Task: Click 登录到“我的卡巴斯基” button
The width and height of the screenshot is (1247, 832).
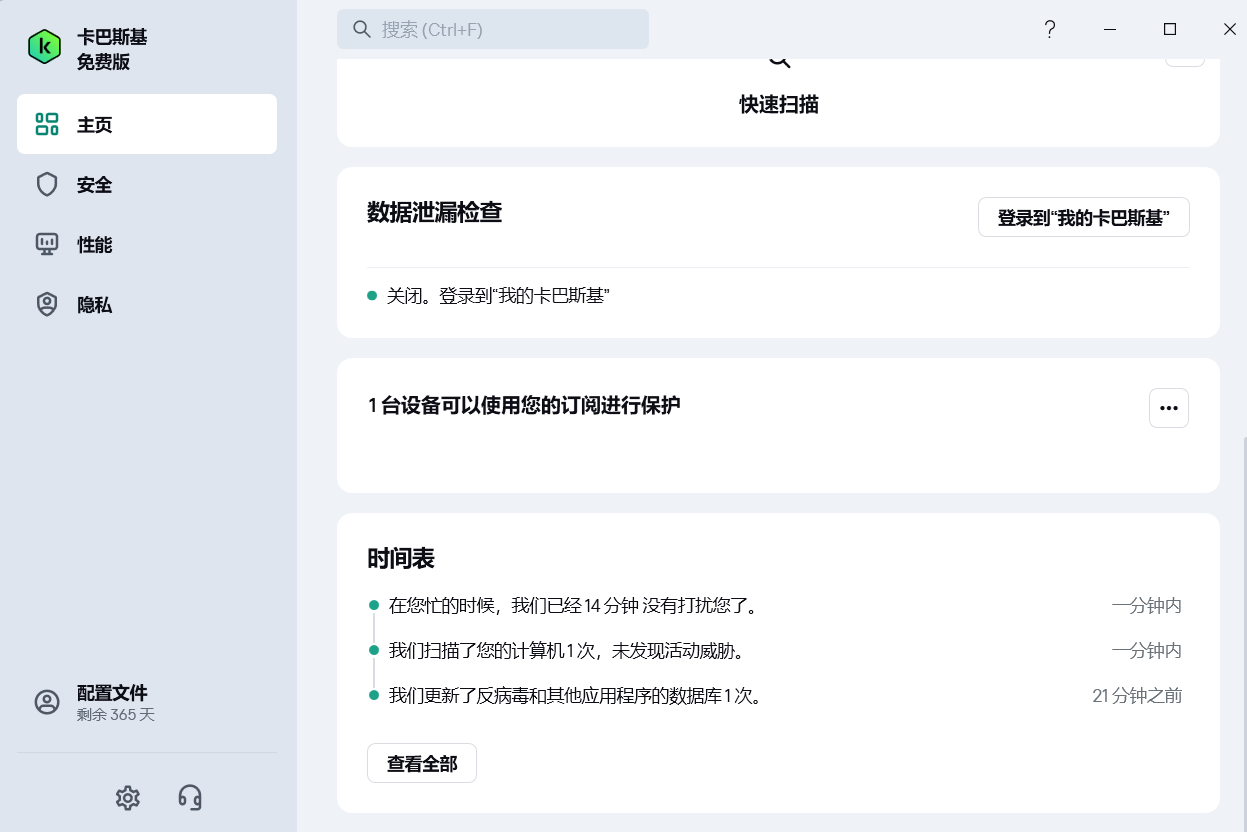Action: 1084,217
